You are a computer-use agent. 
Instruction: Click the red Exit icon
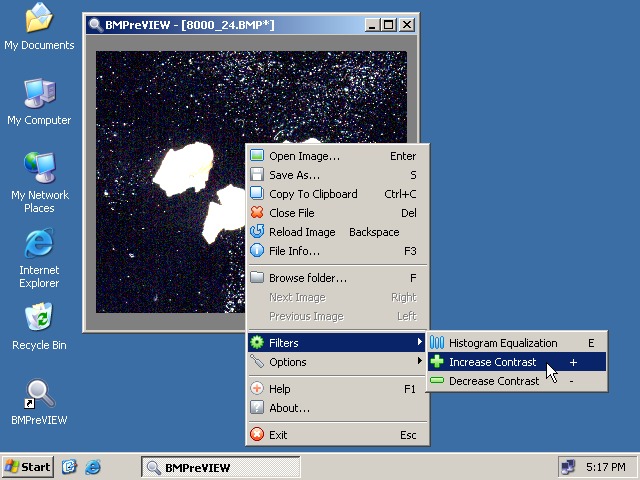point(257,434)
